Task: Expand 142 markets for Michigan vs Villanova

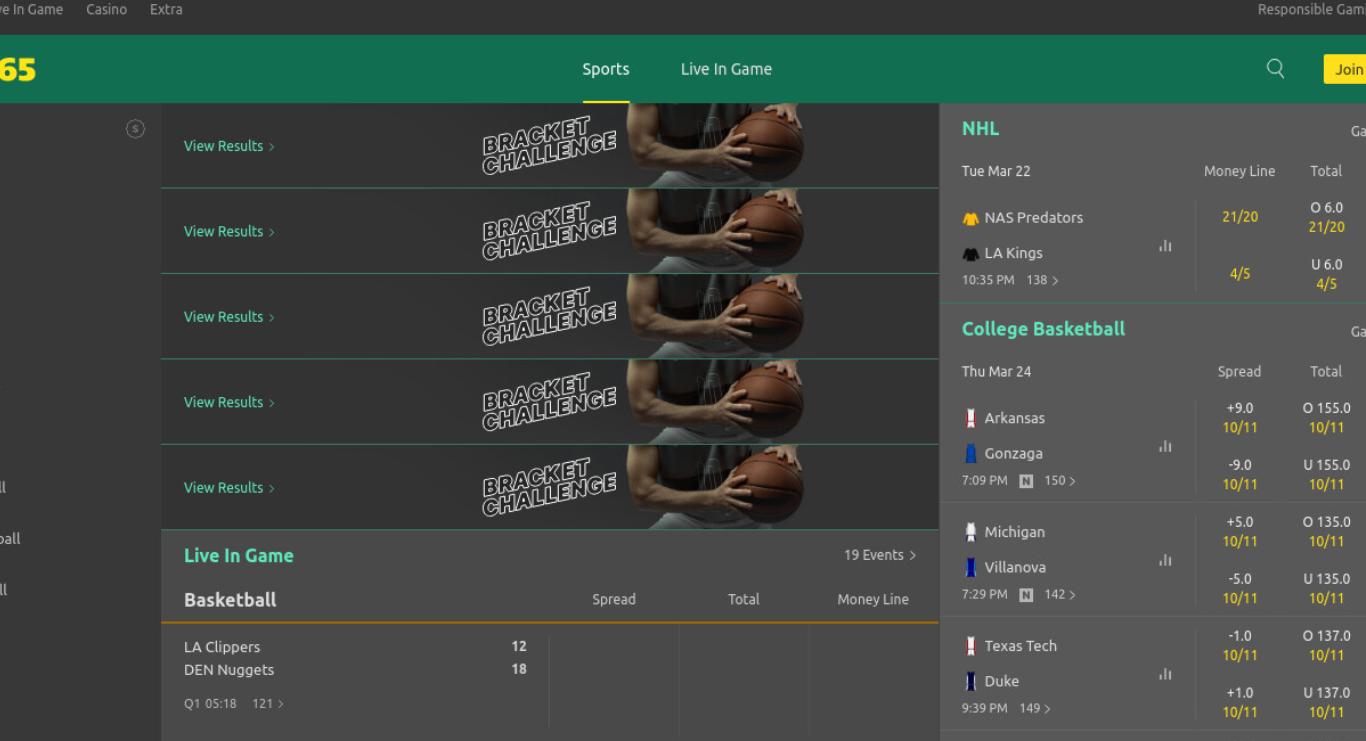Action: click(1060, 595)
